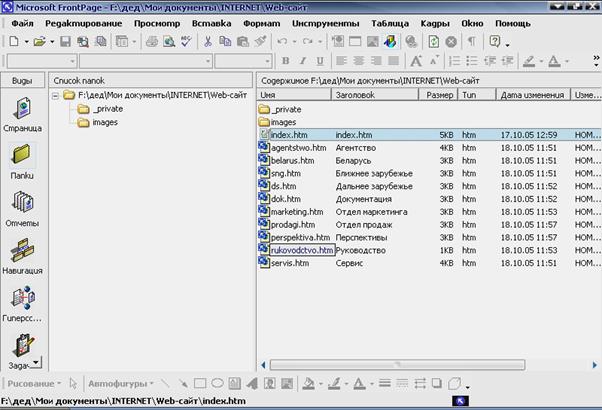Toggle Align Left button
Image resolution: width=602 pixels, height=410 pixels.
(341, 61)
